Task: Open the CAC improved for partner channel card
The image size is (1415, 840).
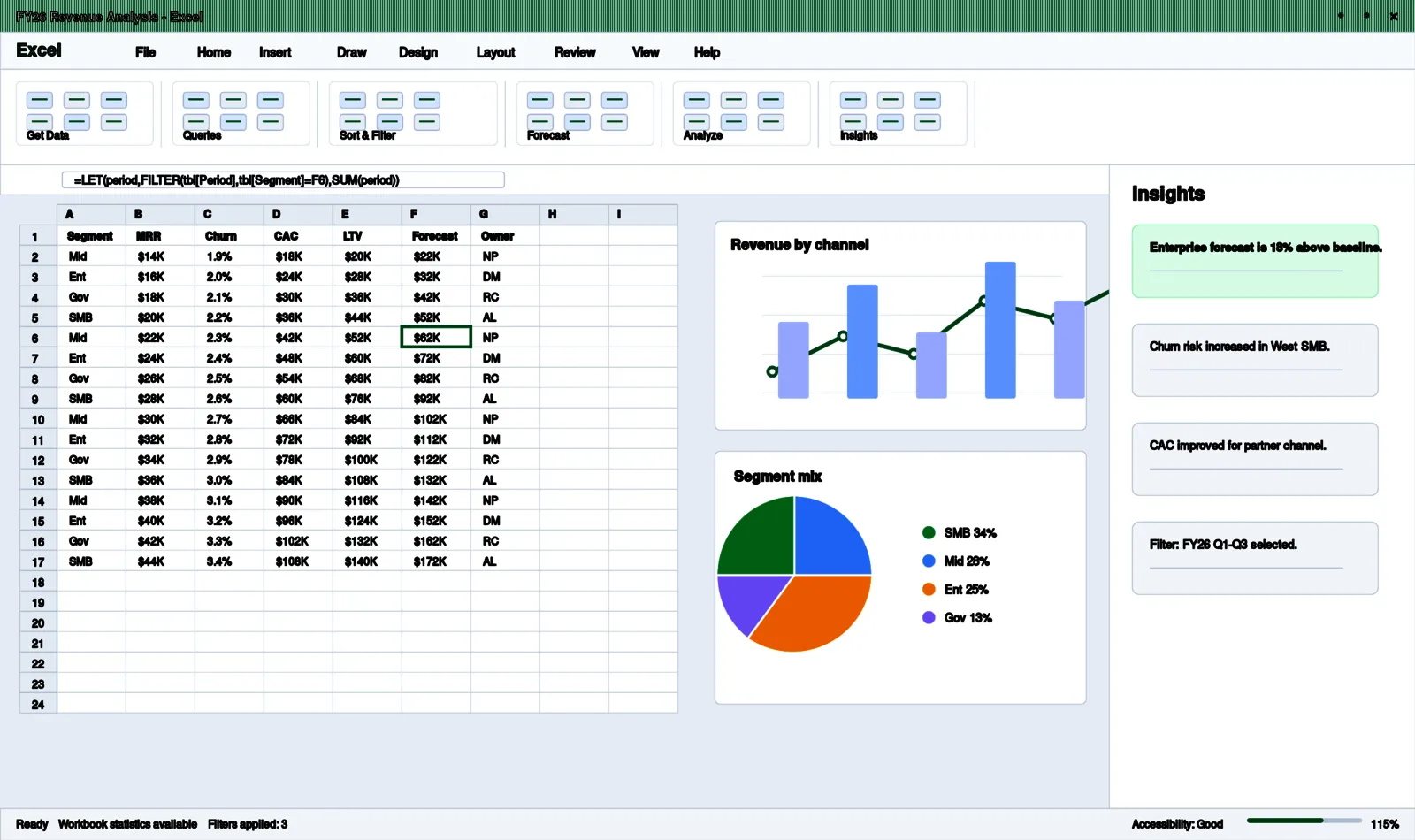Action: coord(1255,459)
